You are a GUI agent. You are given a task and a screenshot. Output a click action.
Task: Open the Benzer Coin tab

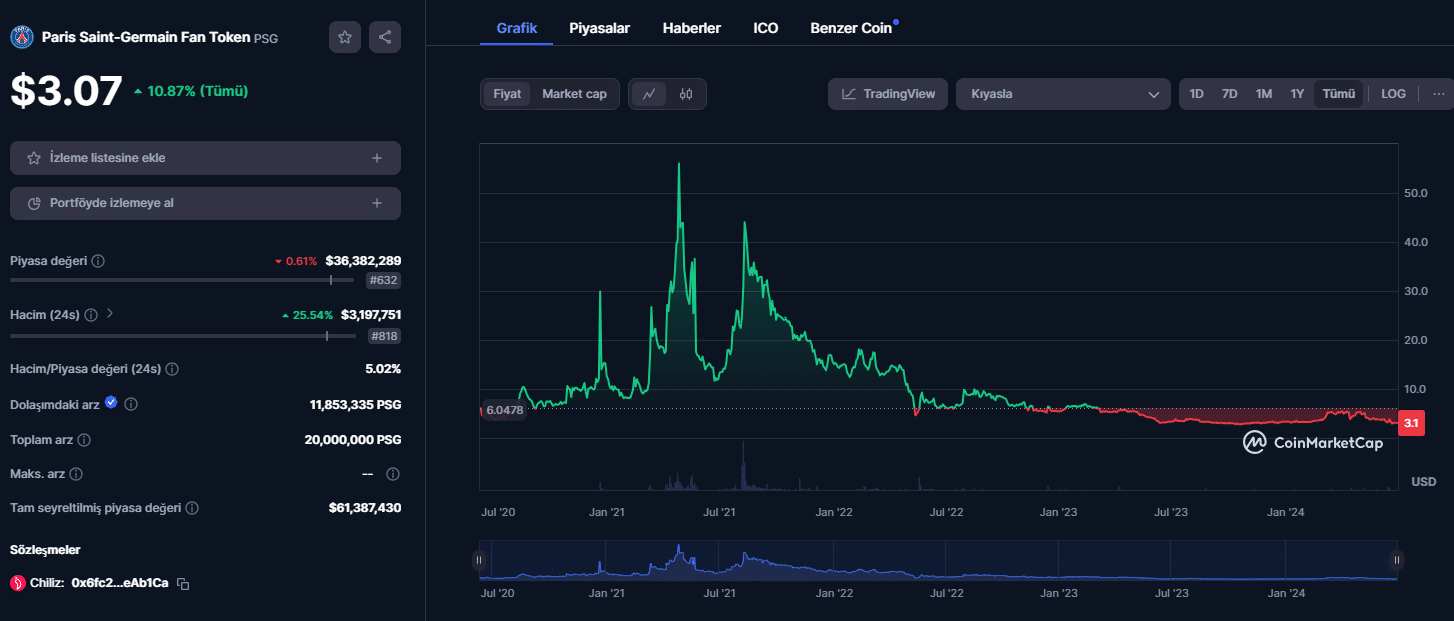(x=851, y=28)
